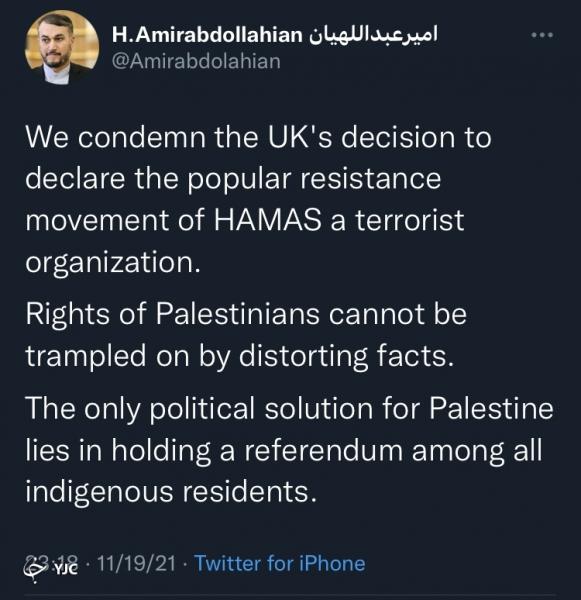Click the phrase distorting facts
Image resolution: width=581 pixels, height=600 pixels.
(x=346, y=356)
